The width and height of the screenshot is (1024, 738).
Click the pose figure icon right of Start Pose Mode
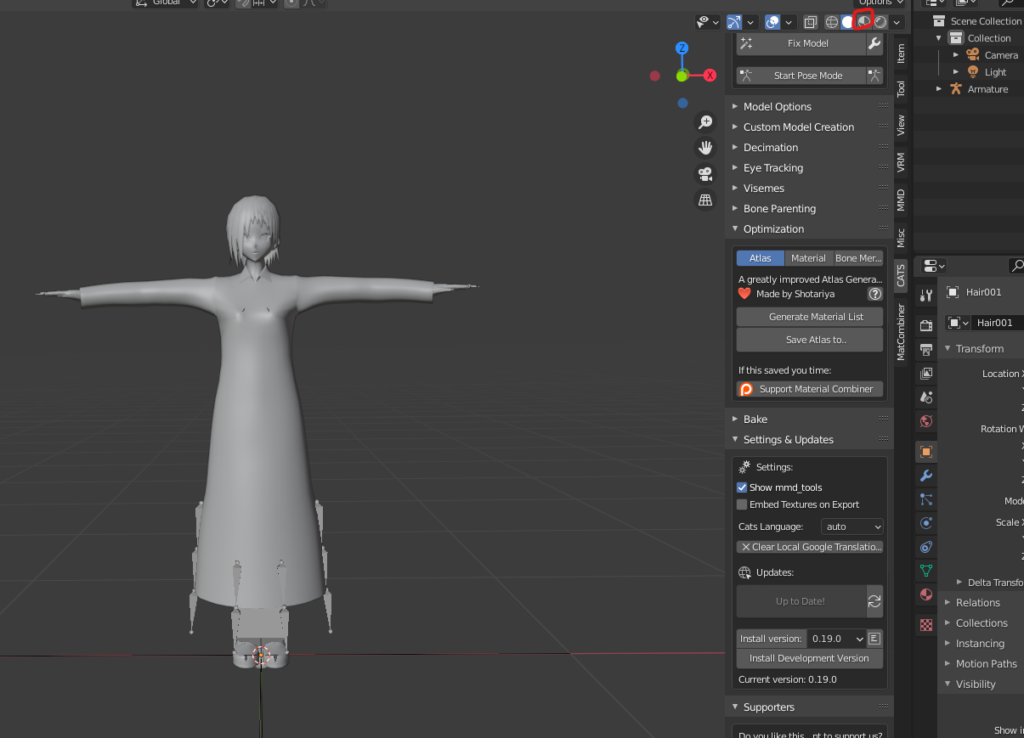click(874, 75)
